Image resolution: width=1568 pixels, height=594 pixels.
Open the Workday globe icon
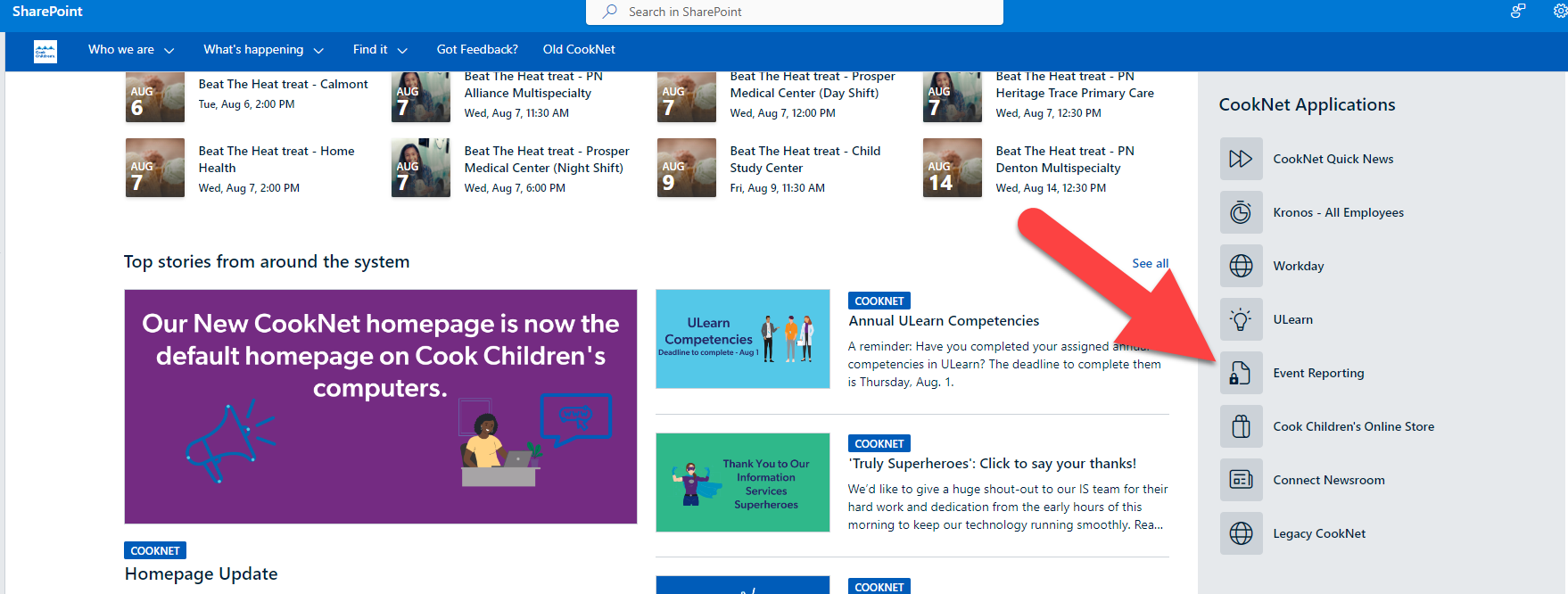tap(1241, 266)
